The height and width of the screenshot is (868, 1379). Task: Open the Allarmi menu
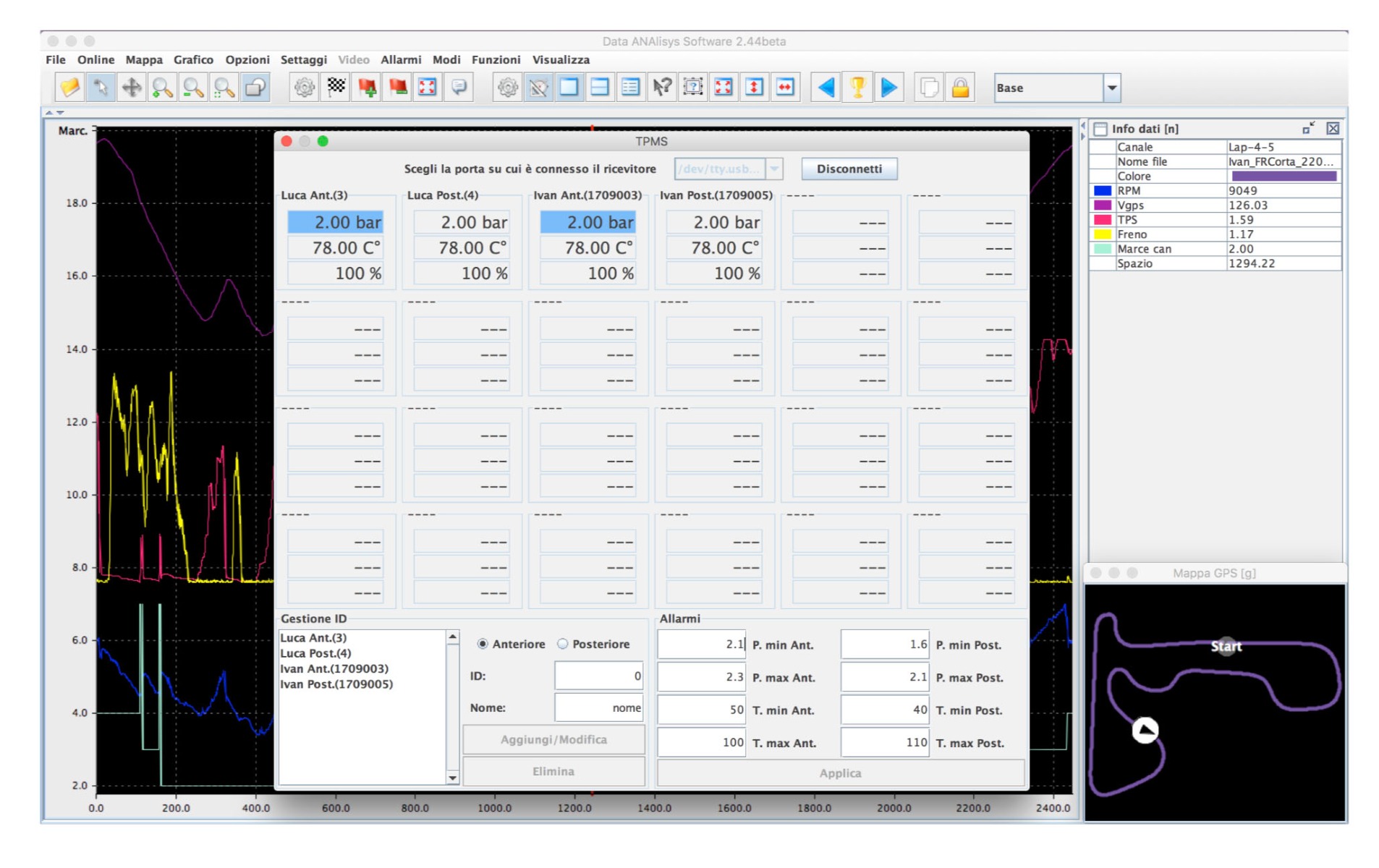pyautogui.click(x=400, y=60)
